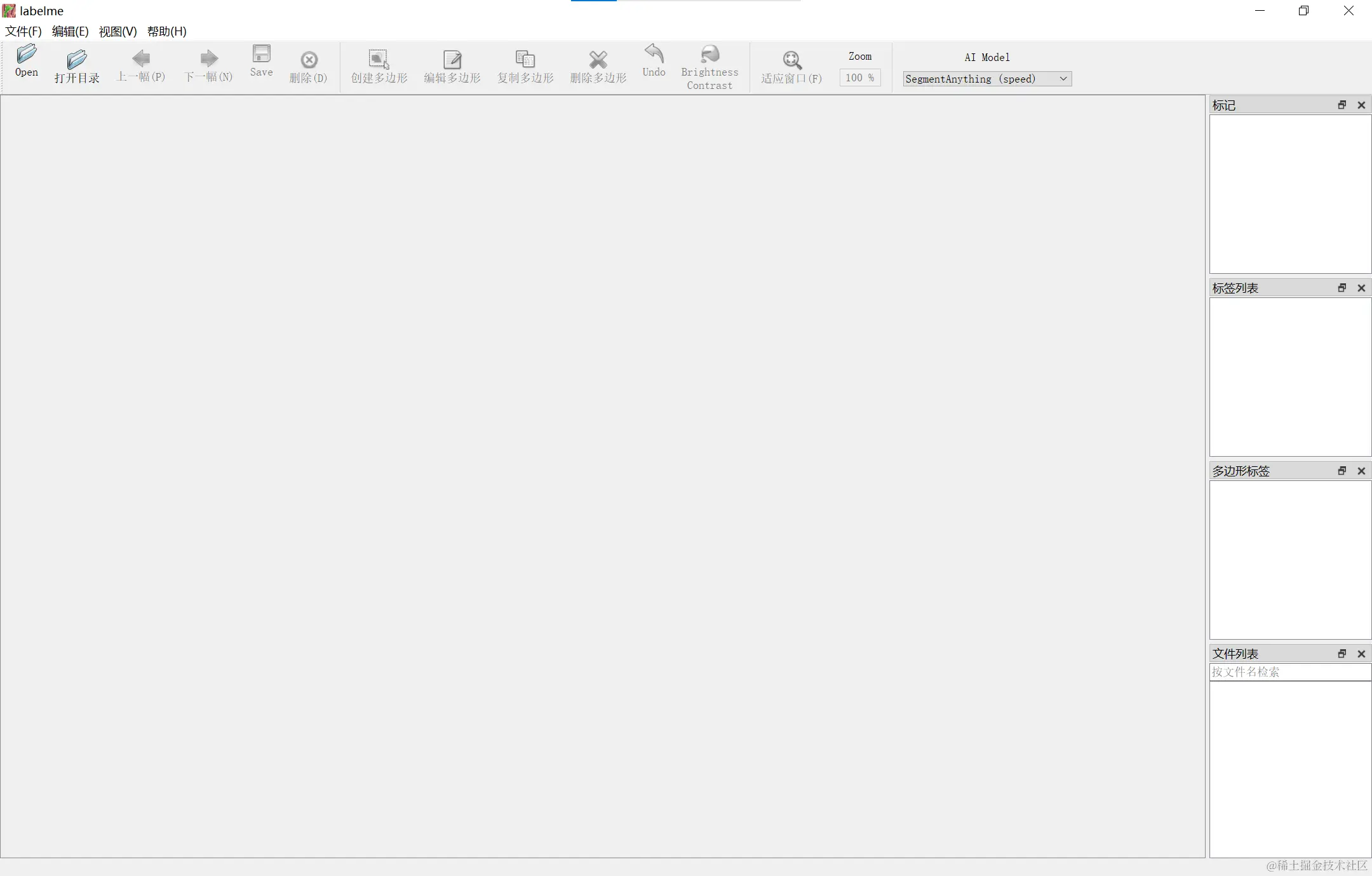The height and width of the screenshot is (876, 1372).
Task: Click the Save disk icon
Action: (261, 54)
